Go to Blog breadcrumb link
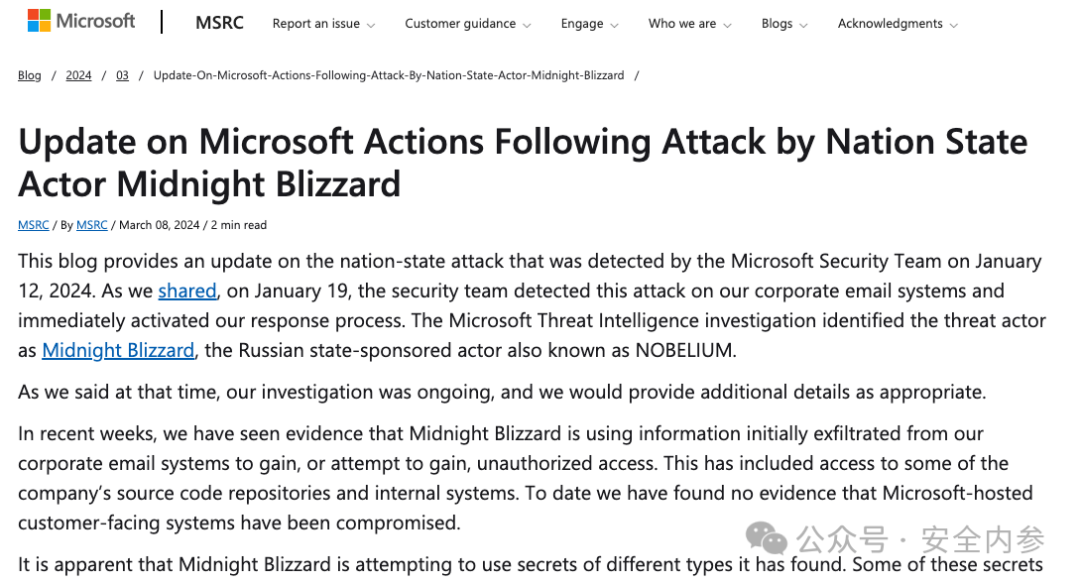 click(30, 75)
